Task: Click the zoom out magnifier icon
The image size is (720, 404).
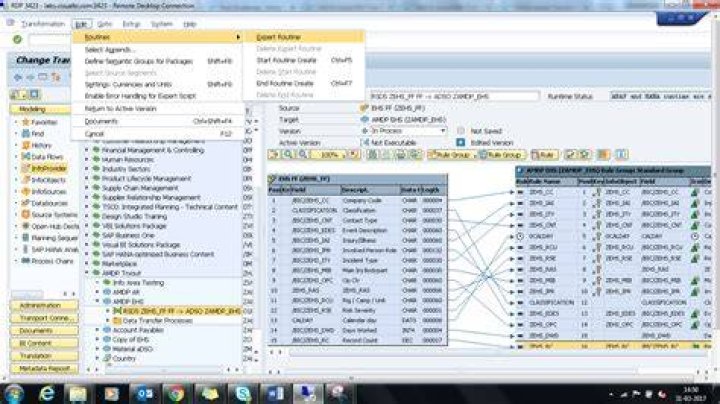Action: tap(303, 155)
